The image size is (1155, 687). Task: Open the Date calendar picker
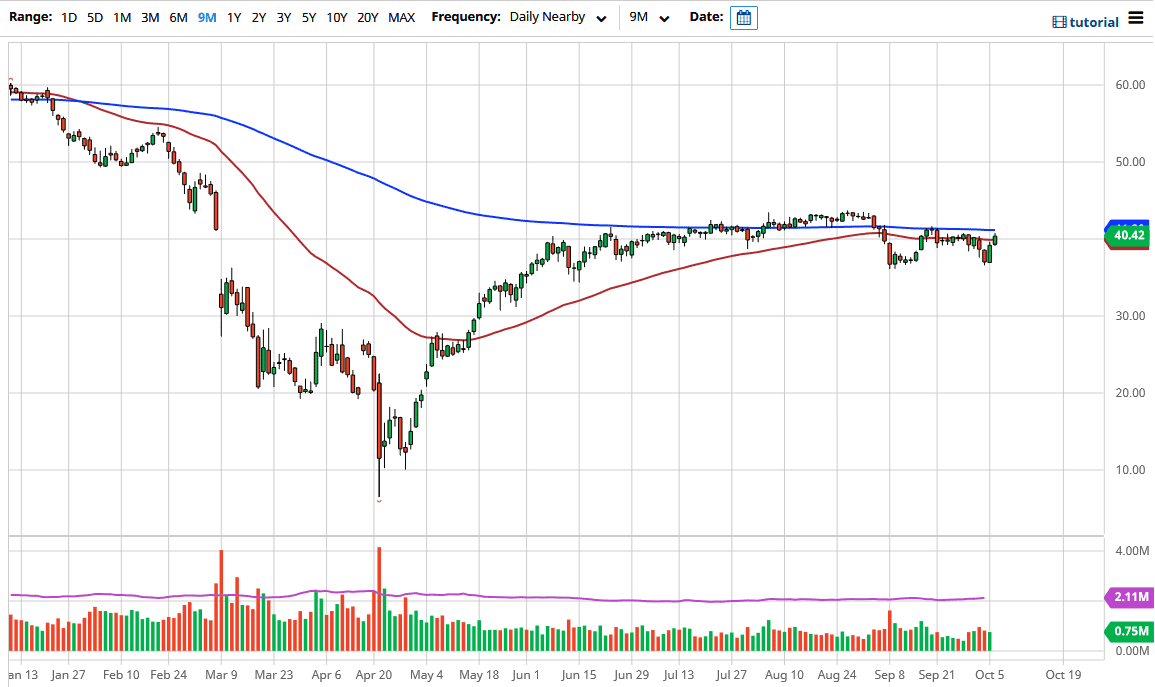coord(742,17)
